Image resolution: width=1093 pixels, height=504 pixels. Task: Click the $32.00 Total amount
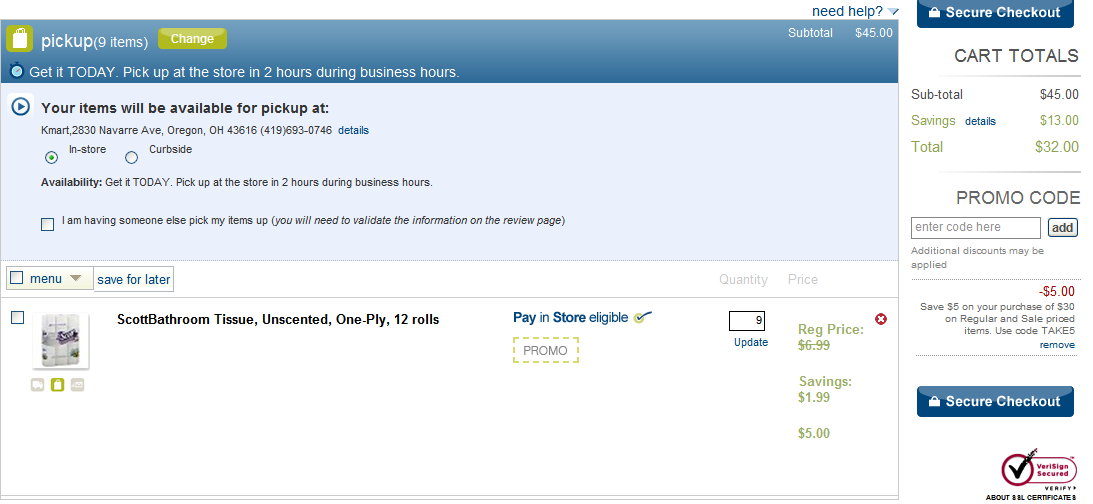coord(1057,147)
